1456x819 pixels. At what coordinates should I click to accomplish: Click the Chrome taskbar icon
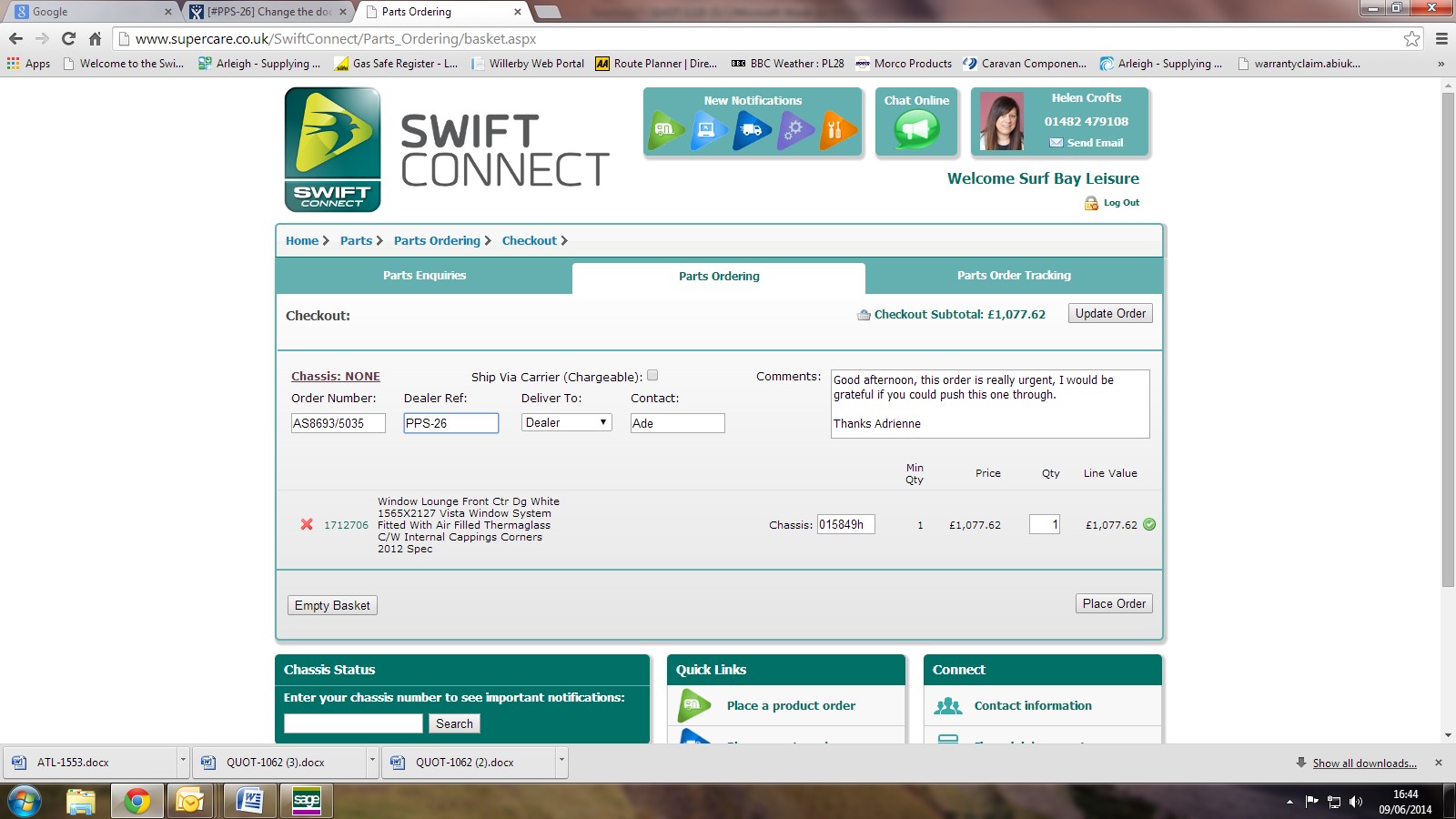tap(137, 802)
